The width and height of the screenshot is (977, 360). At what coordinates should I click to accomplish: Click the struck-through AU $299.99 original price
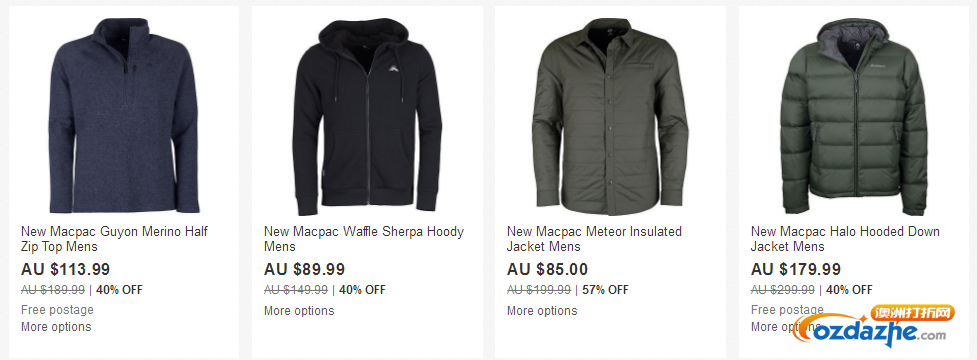pos(783,290)
